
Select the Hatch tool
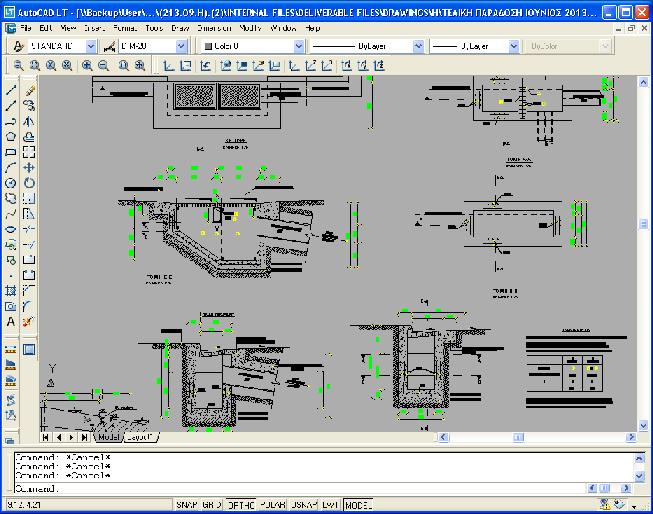11,291
